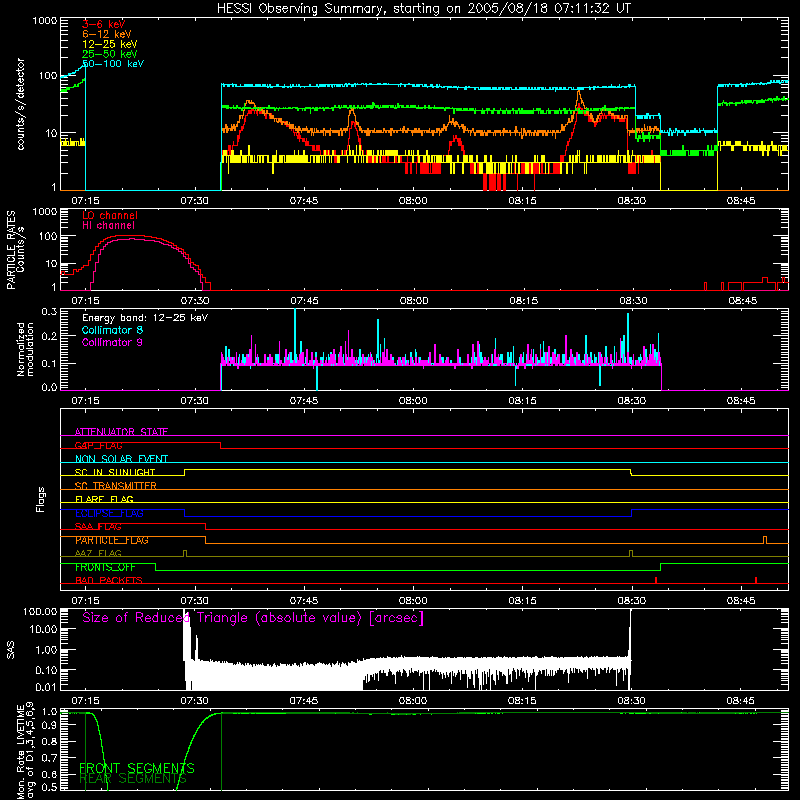The image size is (800, 800).
Task: Click the 'SAA_FLAG' flag label
Action: (x=98, y=527)
